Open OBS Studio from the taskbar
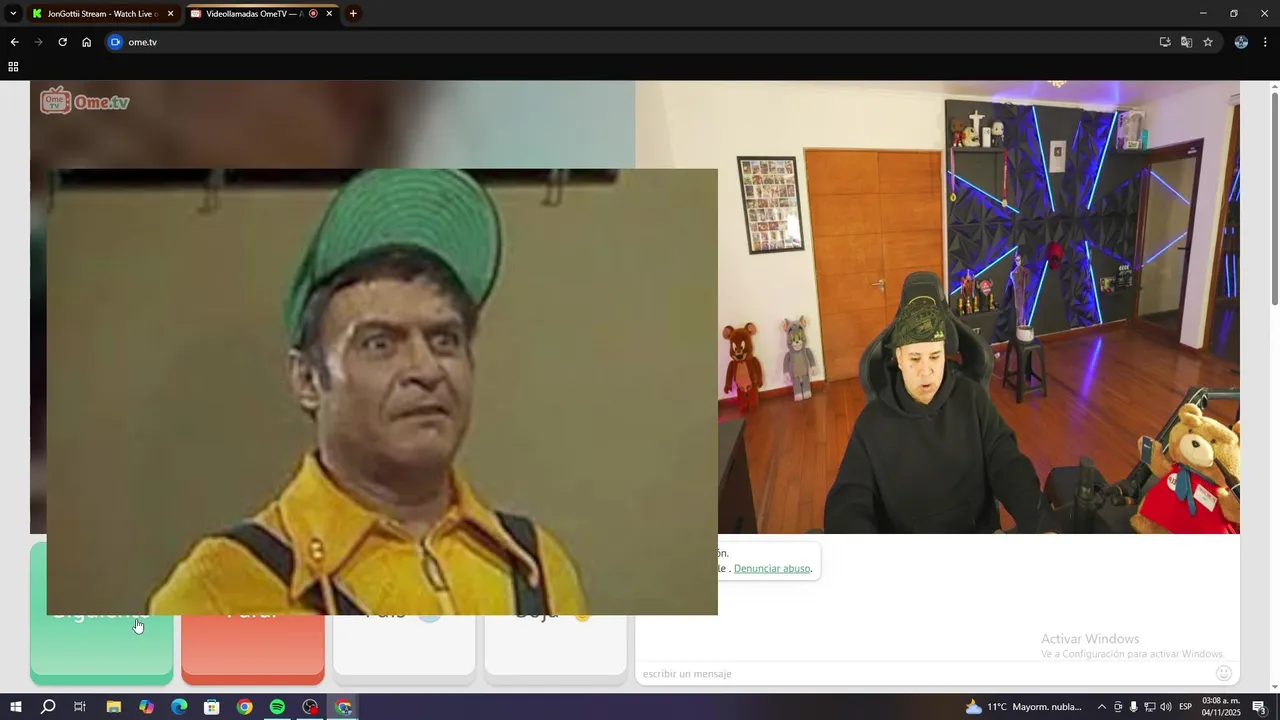Screen dimensions: 1280x720 click(310, 707)
